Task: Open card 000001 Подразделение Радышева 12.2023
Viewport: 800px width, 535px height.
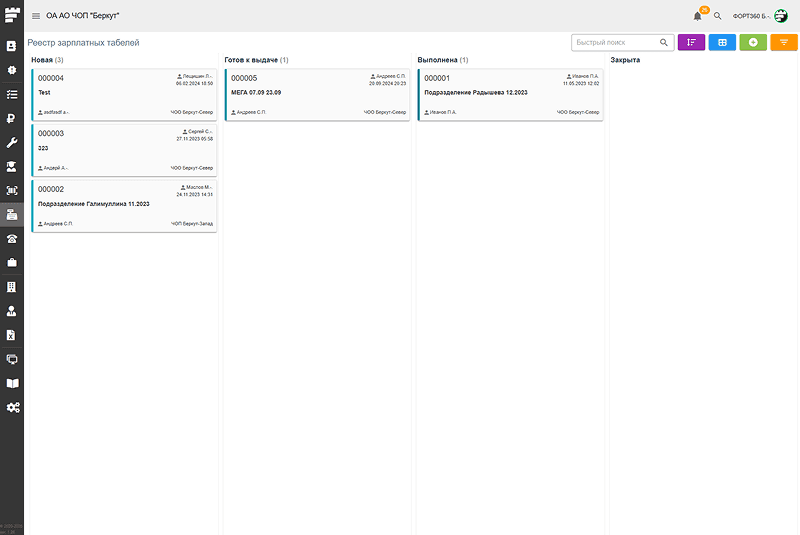Action: pos(510,94)
